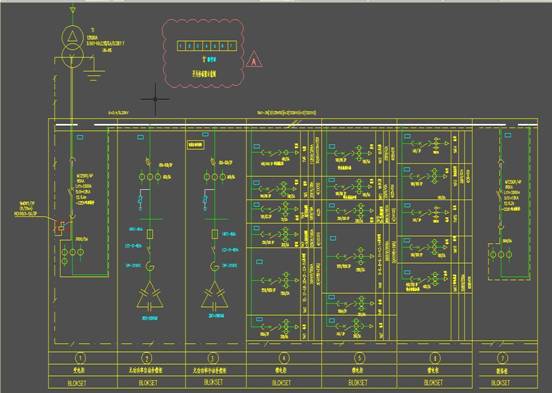Image resolution: width=552 pixels, height=393 pixels.
Task: Click the circled number 1 in bottom table
Action: 80,358
